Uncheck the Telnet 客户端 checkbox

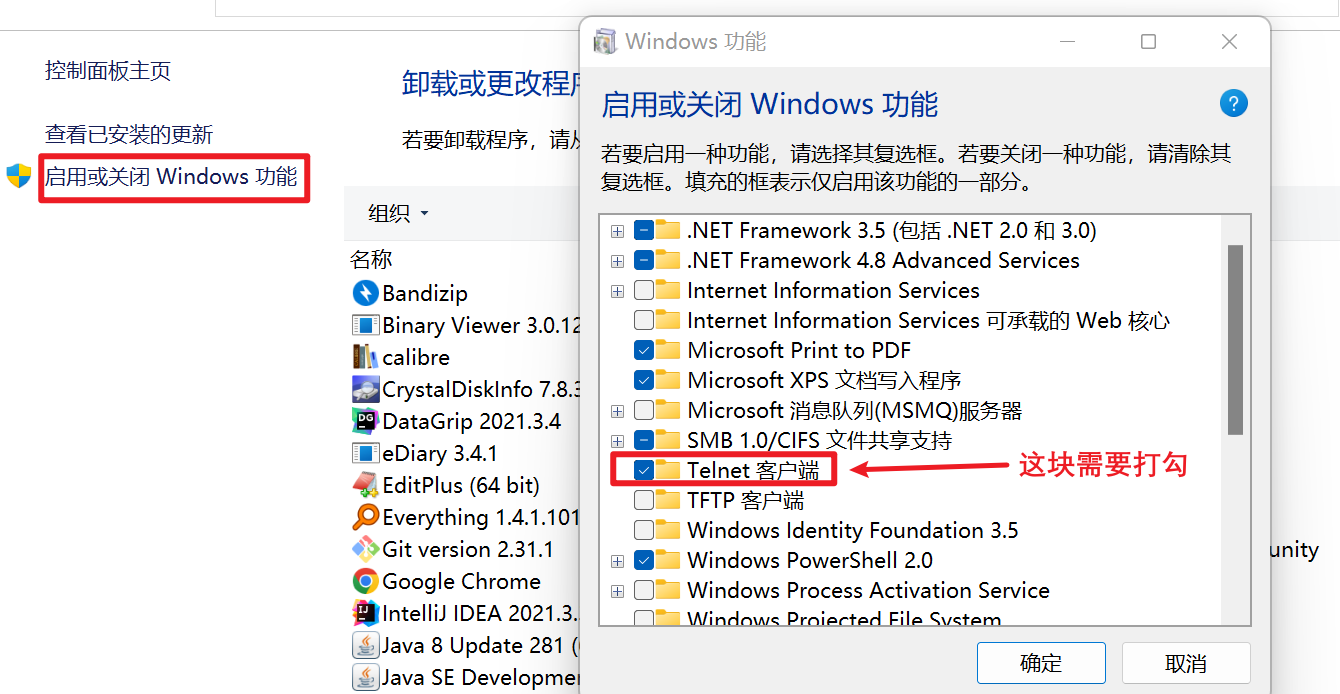click(644, 470)
